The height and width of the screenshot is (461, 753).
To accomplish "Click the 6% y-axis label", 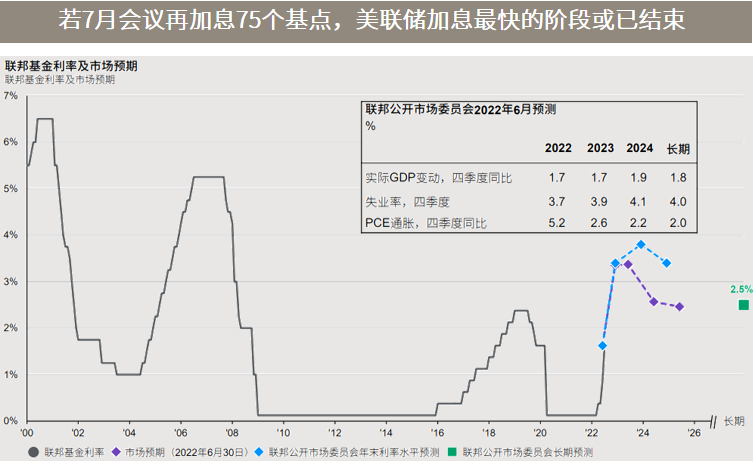I will pyautogui.click(x=11, y=142).
